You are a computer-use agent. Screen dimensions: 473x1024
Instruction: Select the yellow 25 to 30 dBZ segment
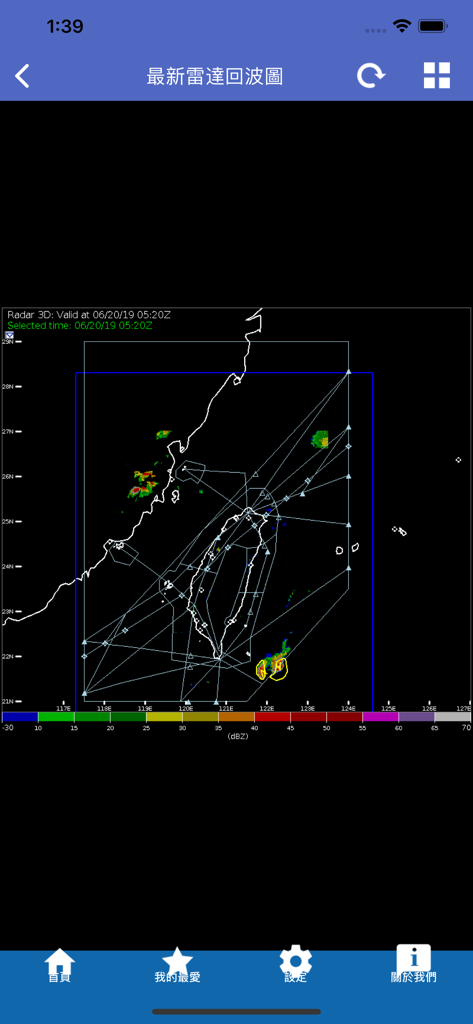pos(164,716)
